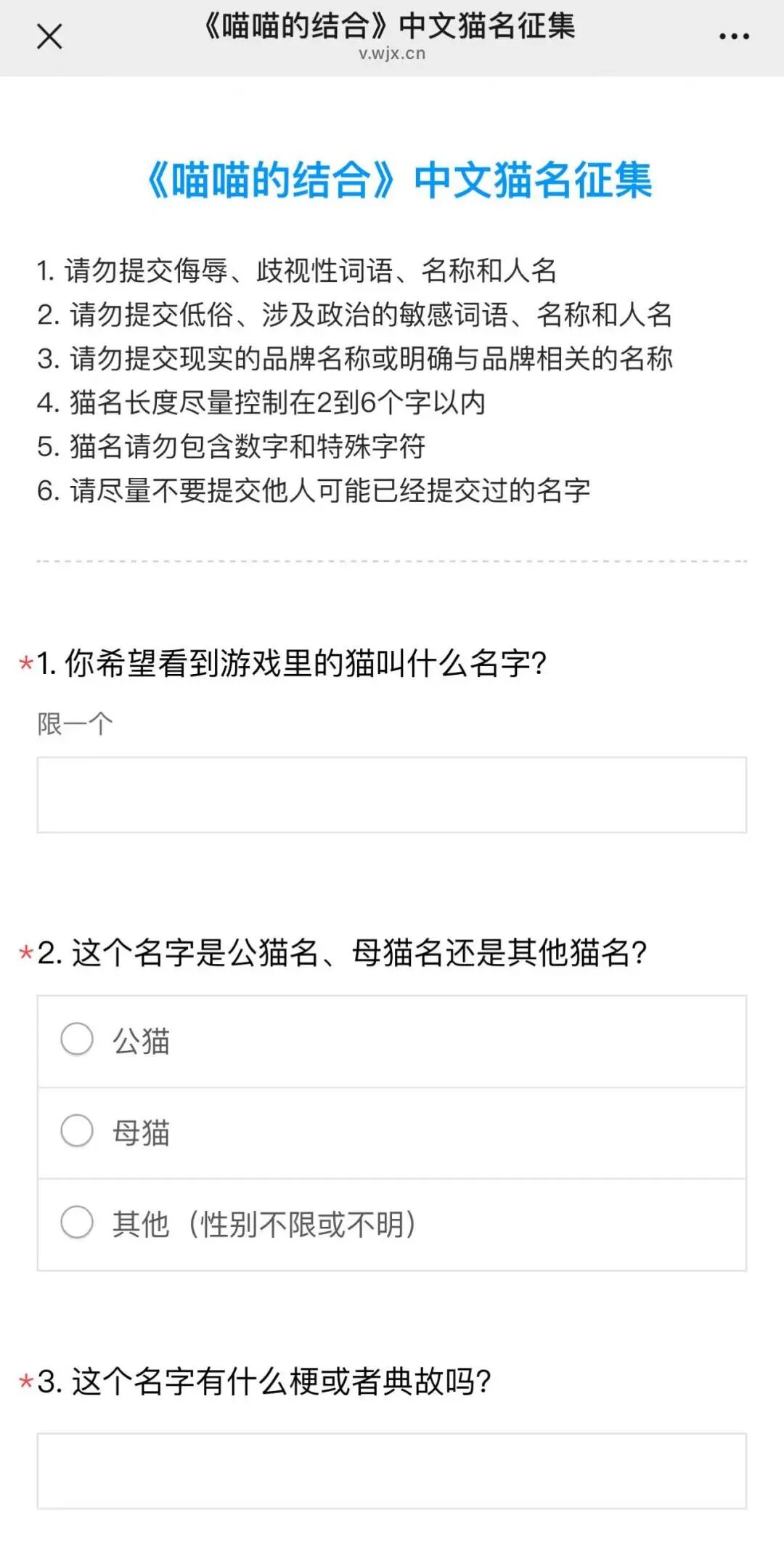
Task: Focus the cat name input field
Action: coord(392,795)
